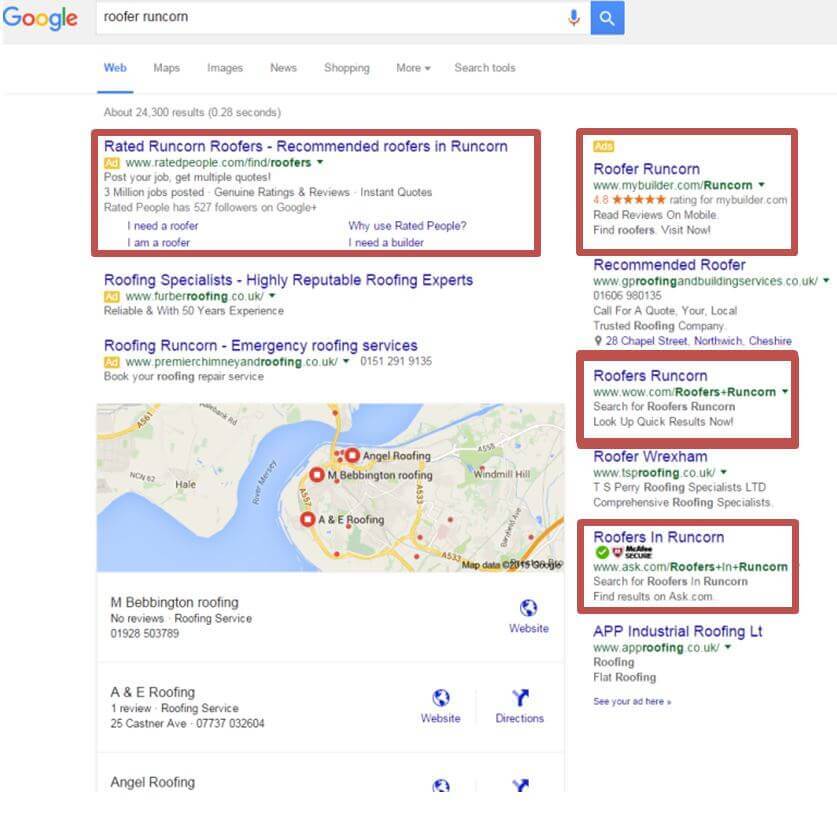The height and width of the screenshot is (829, 837).
Task: Click the Hale place label on map
Action: tap(185, 485)
